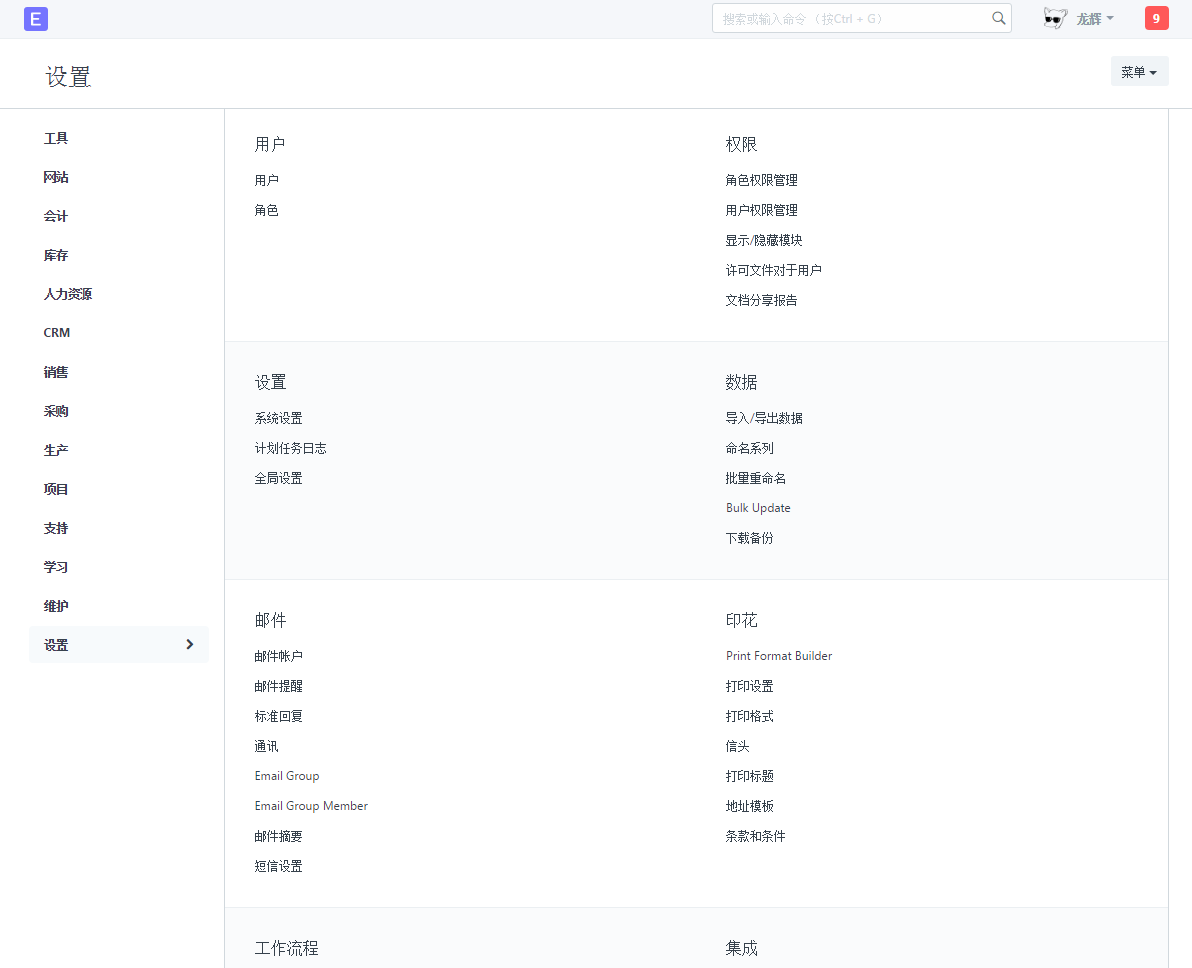Click the chevron arrow beside 设置 in sidebar

[190, 645]
